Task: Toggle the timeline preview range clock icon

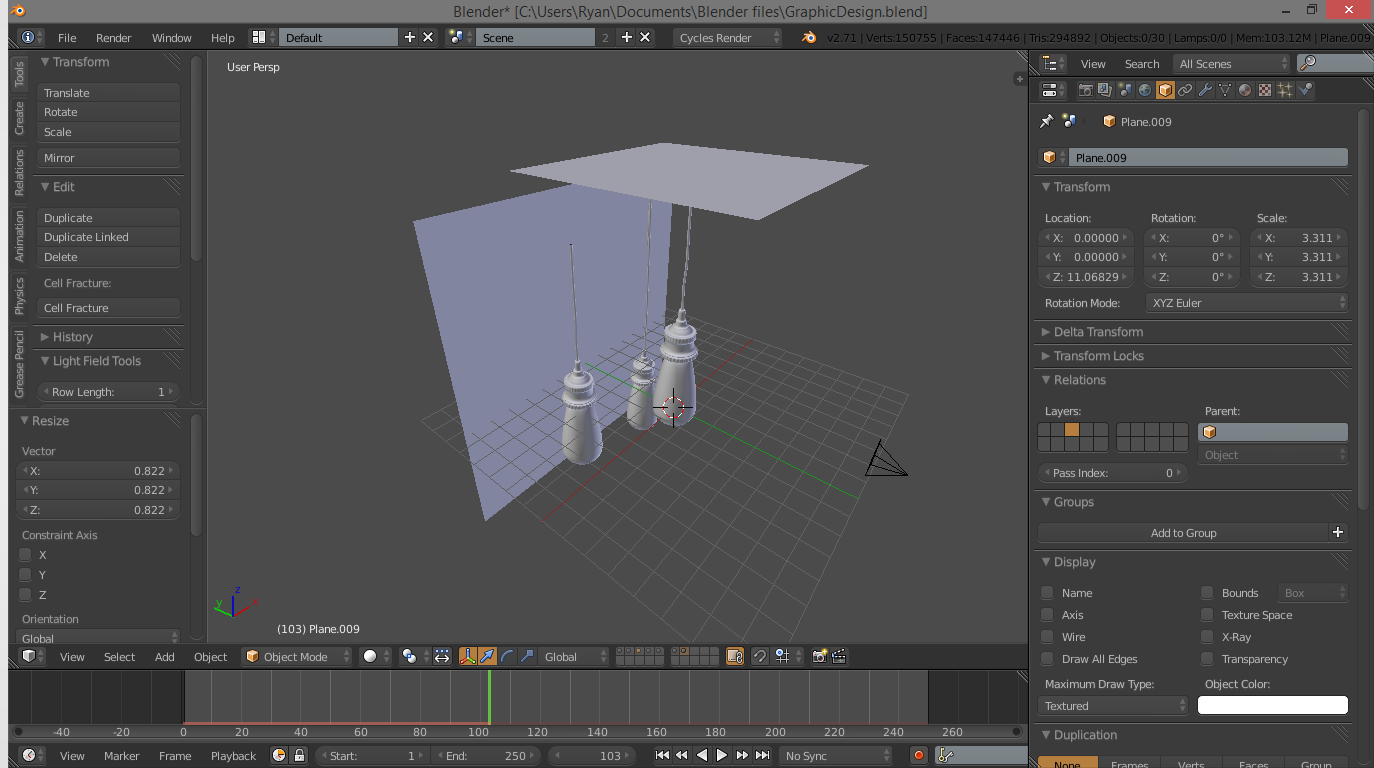Action: (279, 755)
